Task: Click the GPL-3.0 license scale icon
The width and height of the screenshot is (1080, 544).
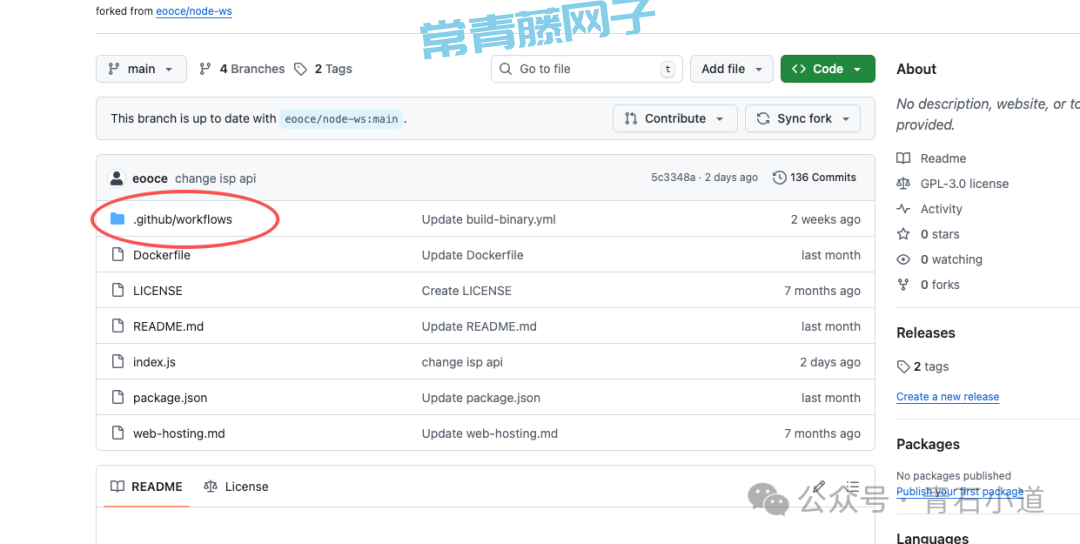Action: 903,184
